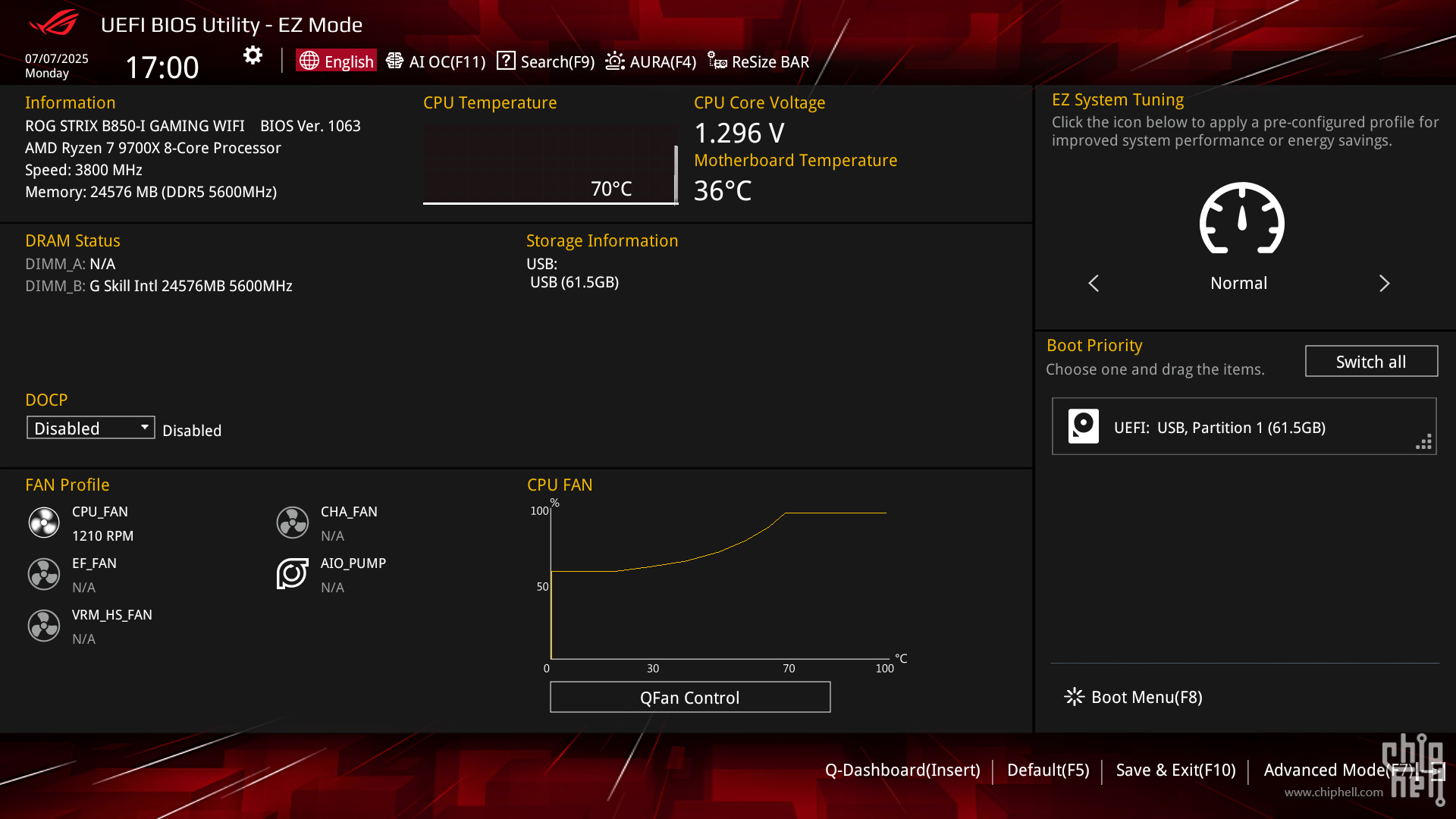1456x819 pixels.
Task: Click the DIMM_B G Skill memory entry
Action: (158, 286)
